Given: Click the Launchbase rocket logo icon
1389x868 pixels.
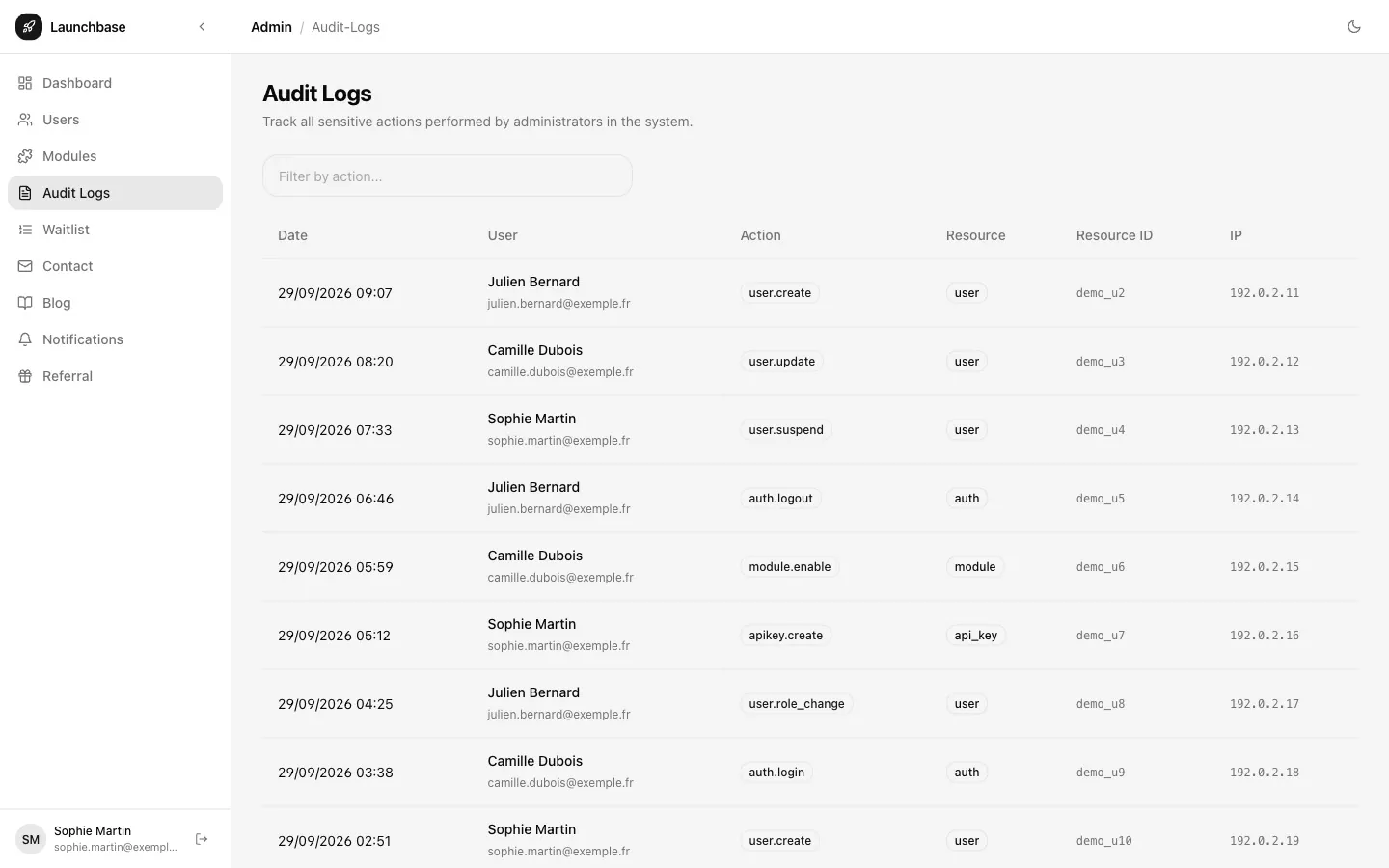Looking at the screenshot, I should [29, 27].
